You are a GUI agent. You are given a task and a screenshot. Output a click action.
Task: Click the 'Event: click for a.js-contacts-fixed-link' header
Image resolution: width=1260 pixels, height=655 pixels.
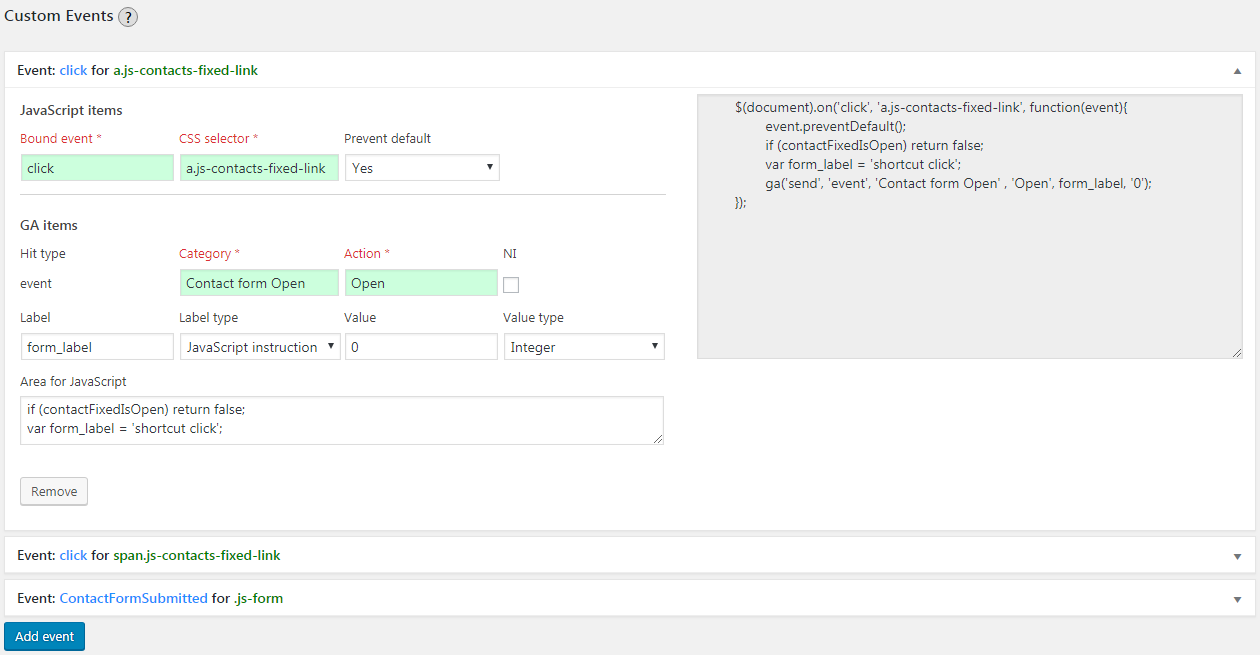click(x=630, y=70)
